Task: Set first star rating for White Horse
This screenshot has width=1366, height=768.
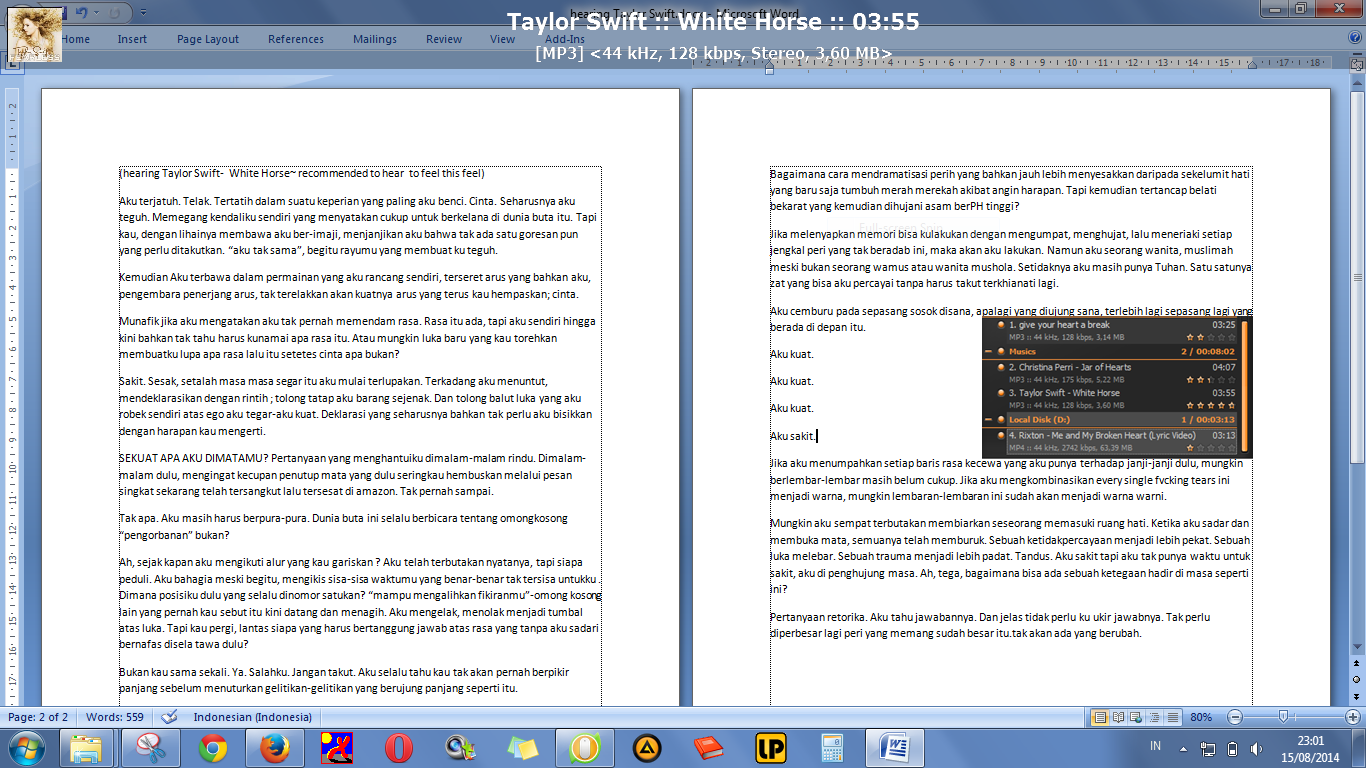Action: [x=1191, y=406]
